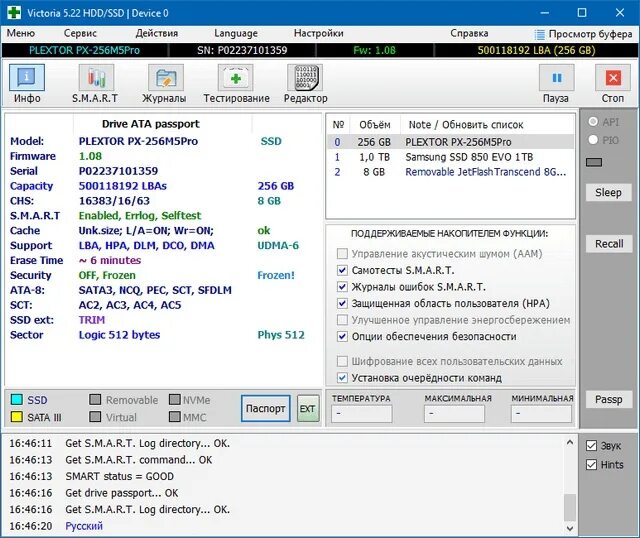The image size is (640, 538).
Task: Select drive 1 Samsung SSD 850 EVO row
Action: pos(450,157)
